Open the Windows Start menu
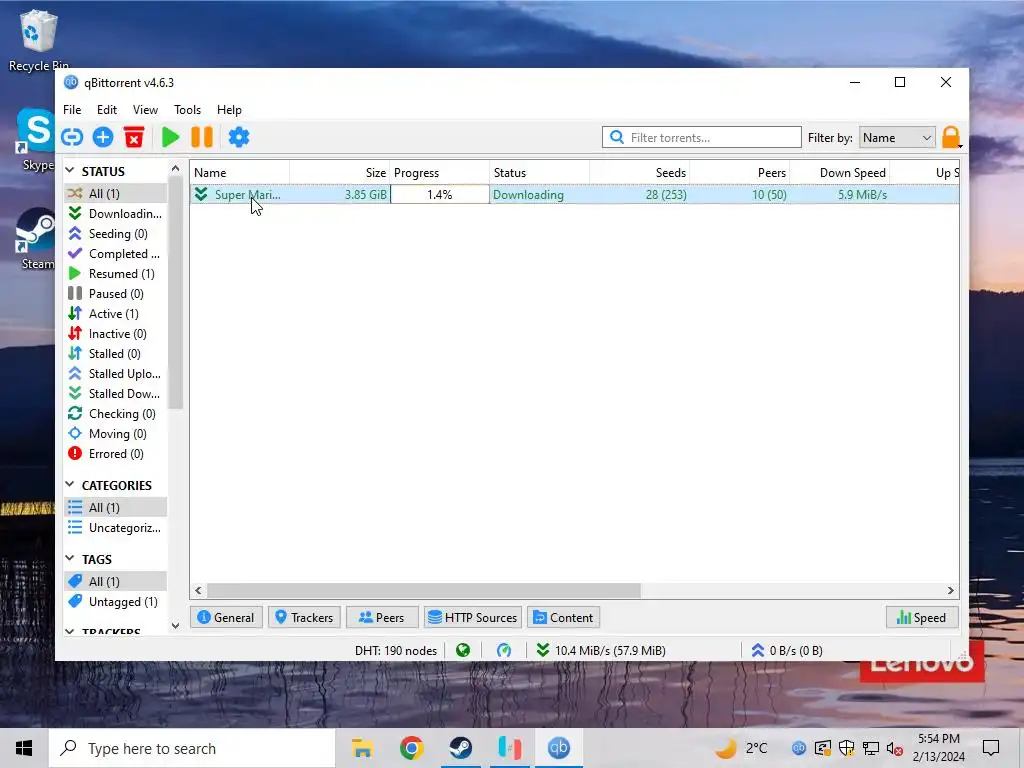This screenshot has height=768, width=1024. [24, 748]
